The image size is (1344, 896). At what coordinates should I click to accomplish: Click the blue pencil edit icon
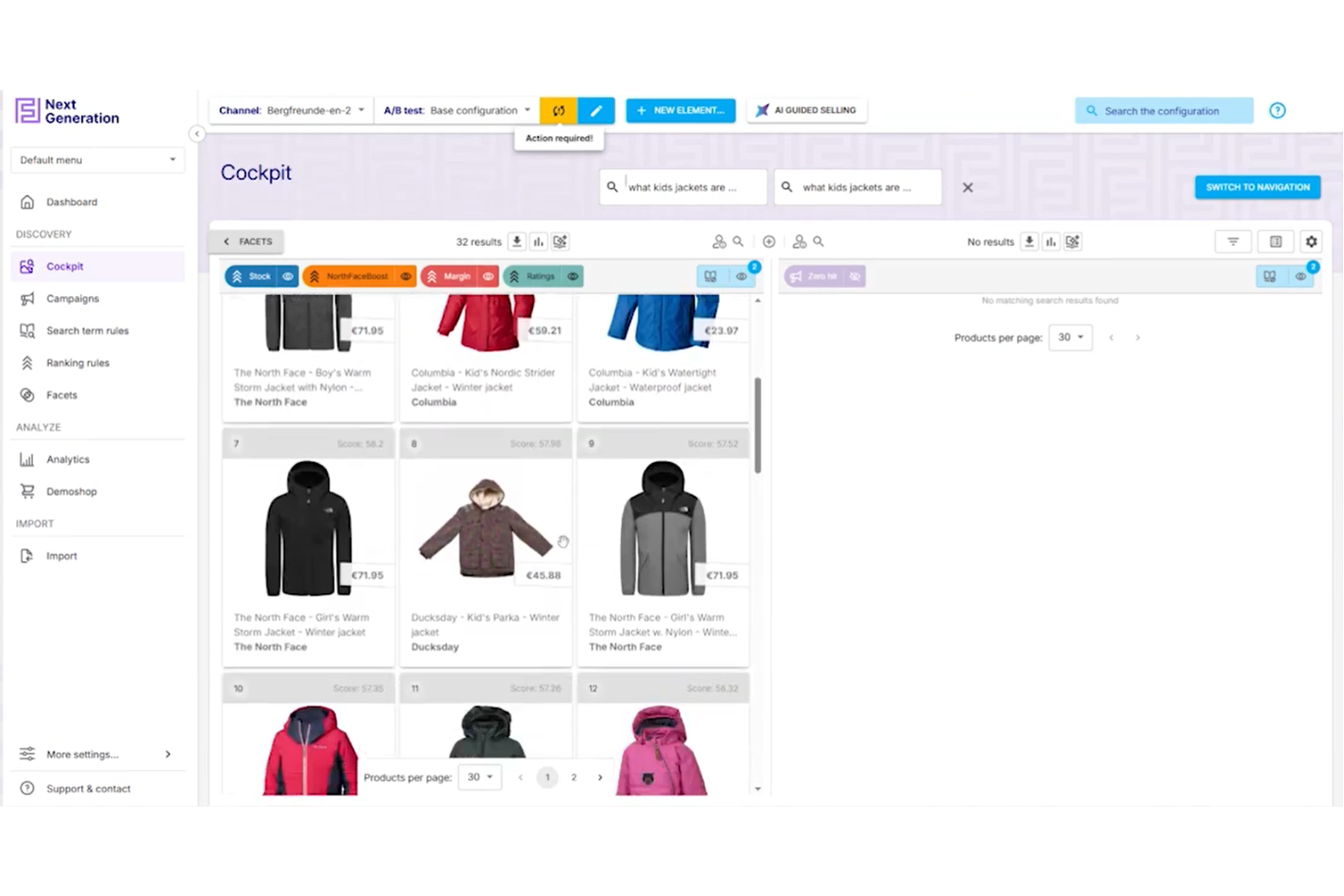(596, 111)
